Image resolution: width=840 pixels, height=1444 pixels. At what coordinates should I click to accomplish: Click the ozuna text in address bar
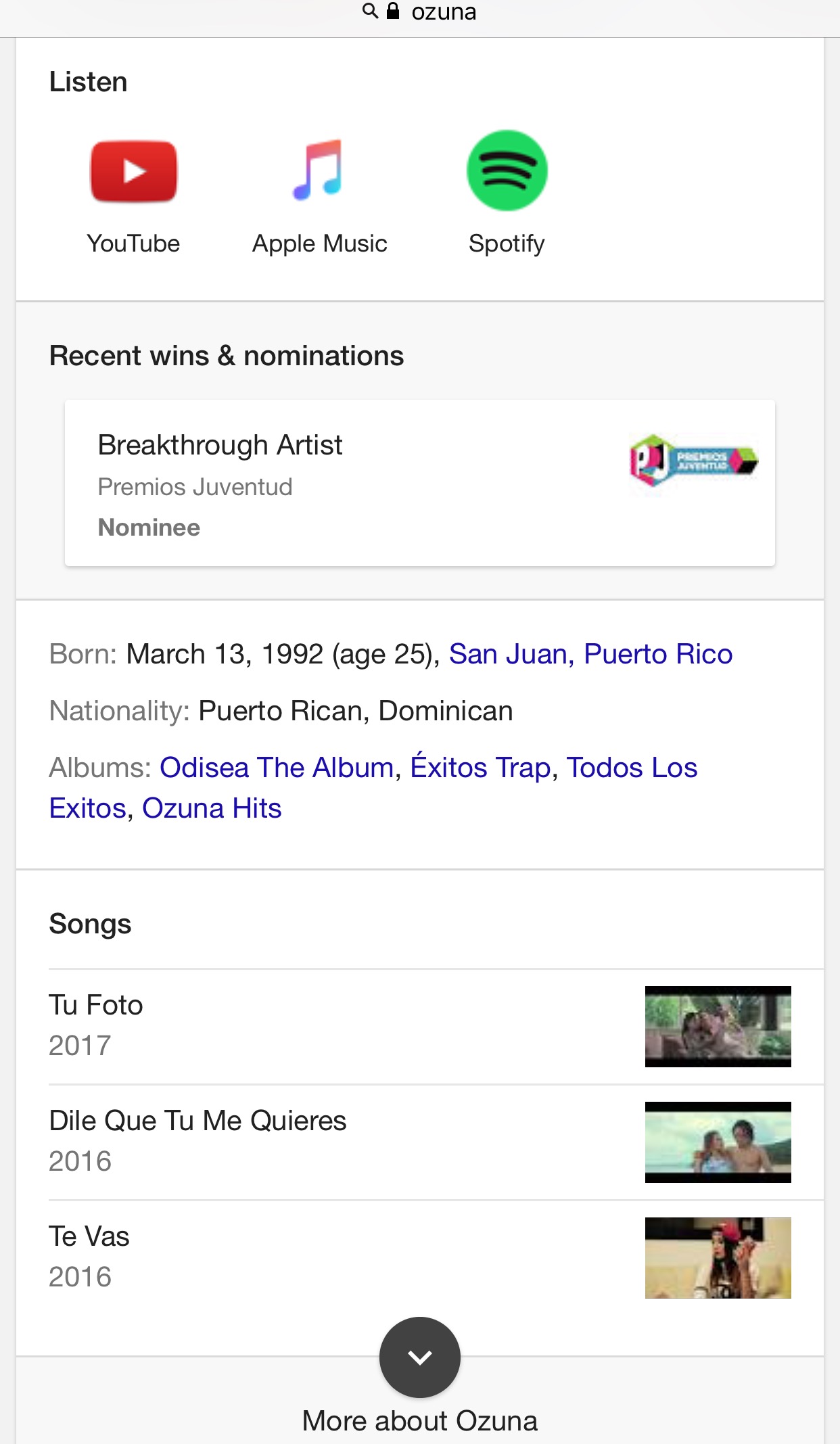tap(444, 11)
